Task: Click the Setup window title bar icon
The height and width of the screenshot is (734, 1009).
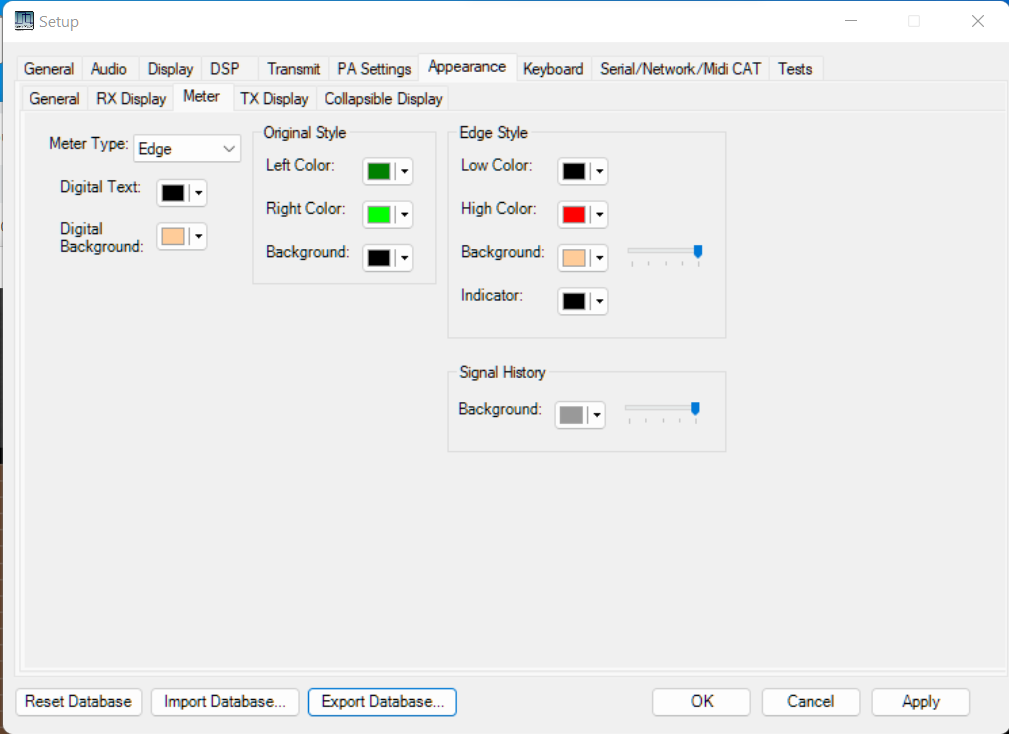Action: point(24,21)
